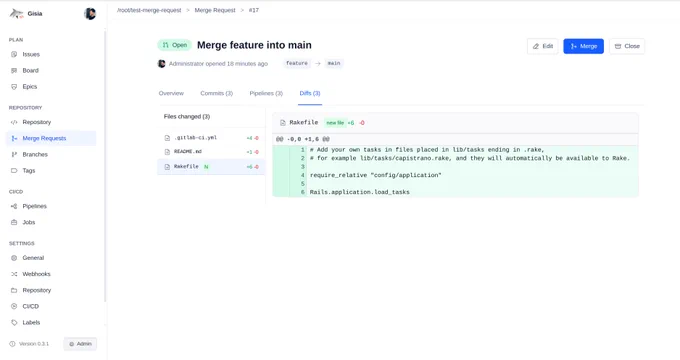Click the Close merge request button
This screenshot has width=680, height=360.
click(627, 46)
